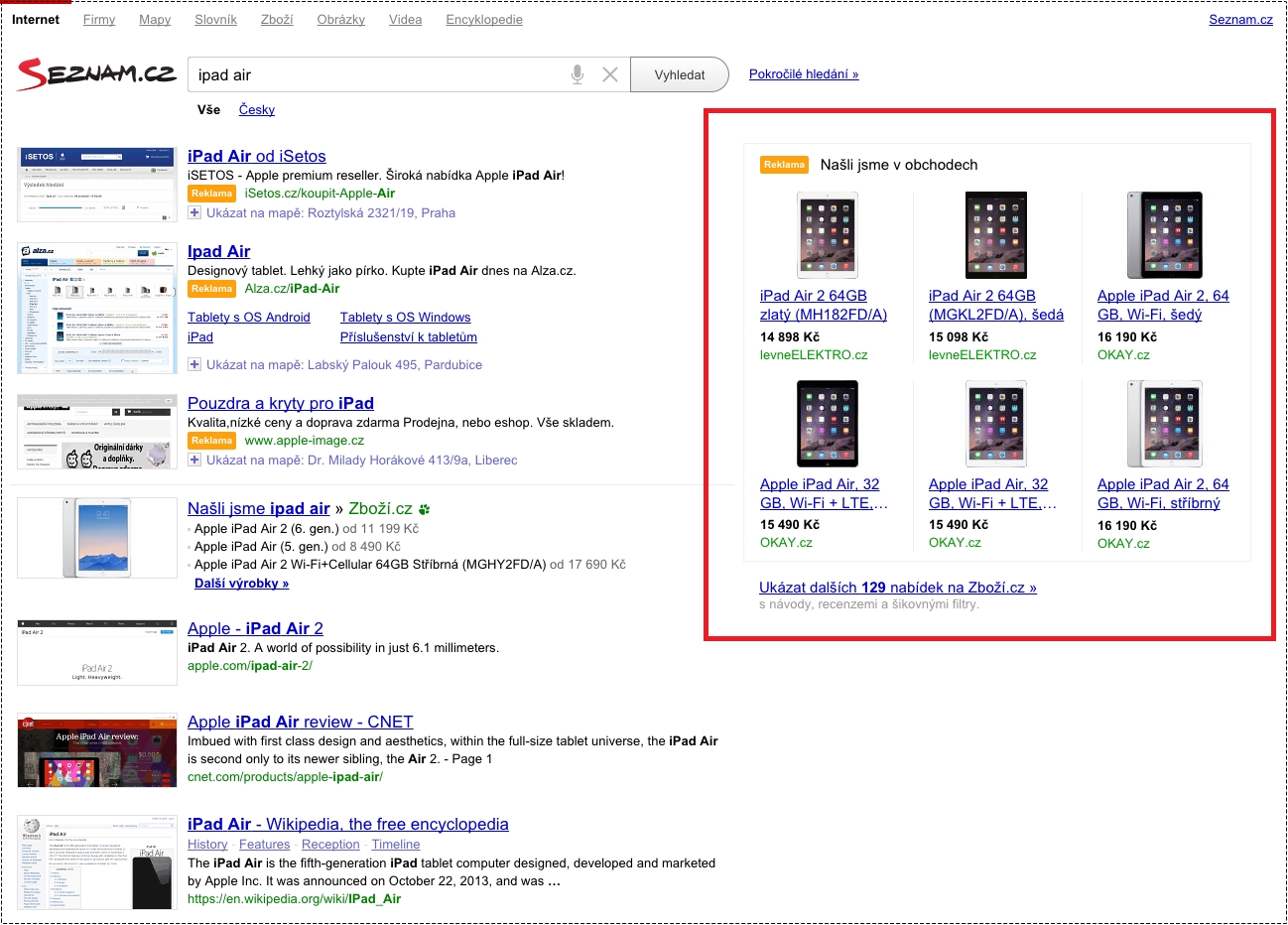Screen dimensions: 1288x925
Task: Open Wikipedia Reception sublink
Action: [x=330, y=845]
